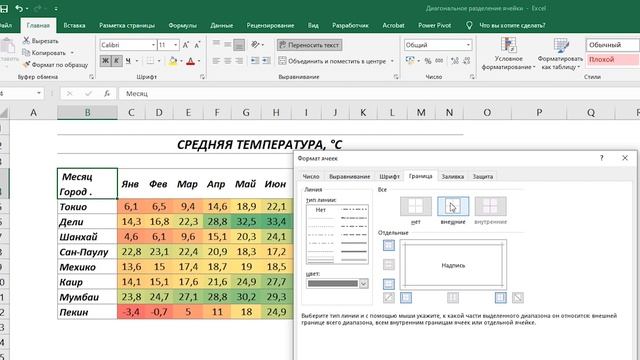Open the line color dropdown in dialog
The image size is (640, 360).
point(363,284)
